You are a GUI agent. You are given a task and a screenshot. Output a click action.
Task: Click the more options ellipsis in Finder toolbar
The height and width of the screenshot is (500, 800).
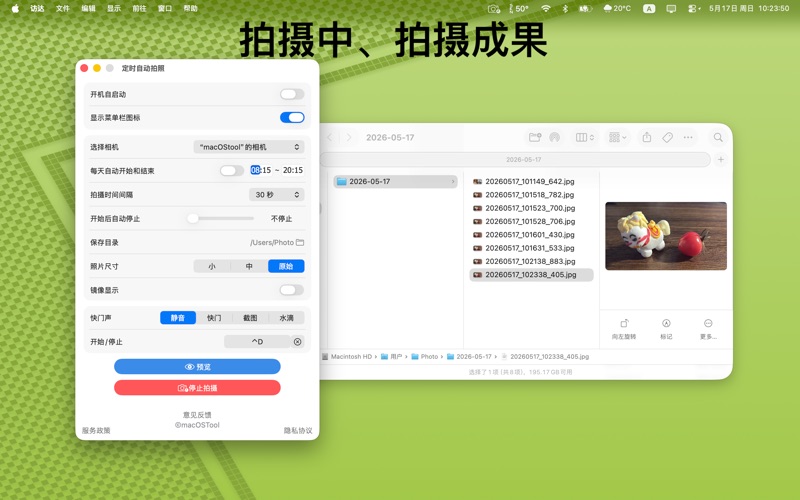tap(688, 137)
